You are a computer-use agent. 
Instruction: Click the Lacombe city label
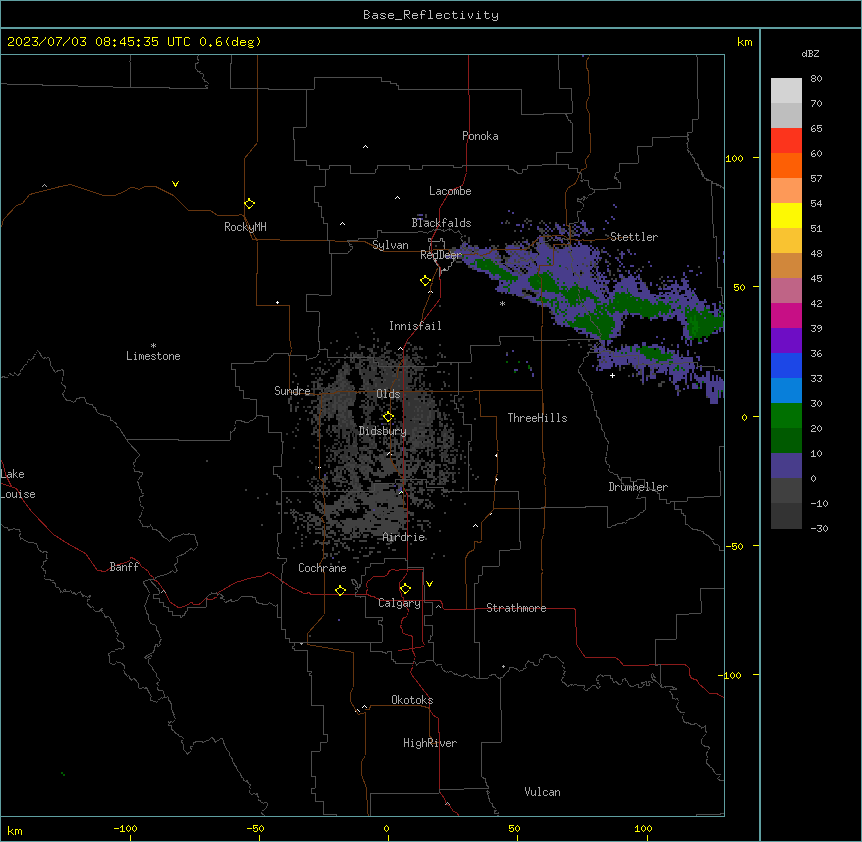click(x=450, y=191)
